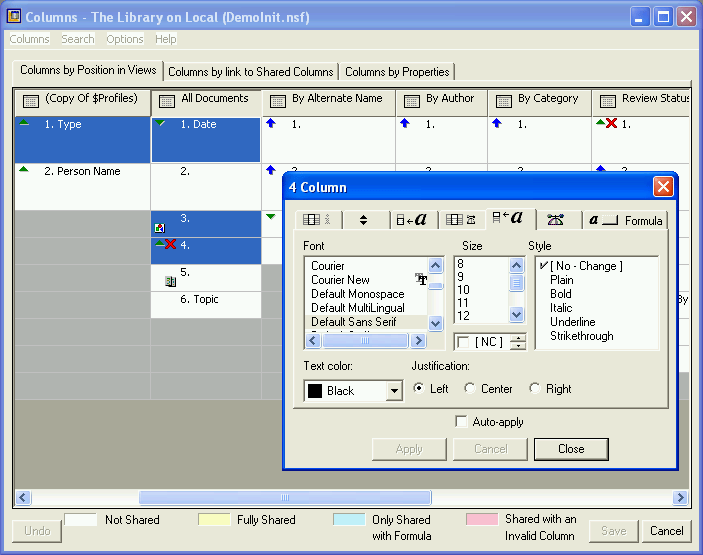This screenshot has width=703, height=555.
Task: Open the column title font tab
Action: [x=412, y=219]
